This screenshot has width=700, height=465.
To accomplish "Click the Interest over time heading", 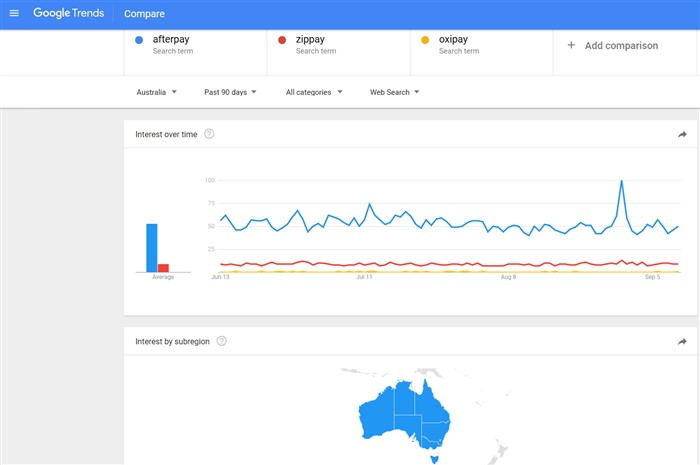I will tap(166, 134).
